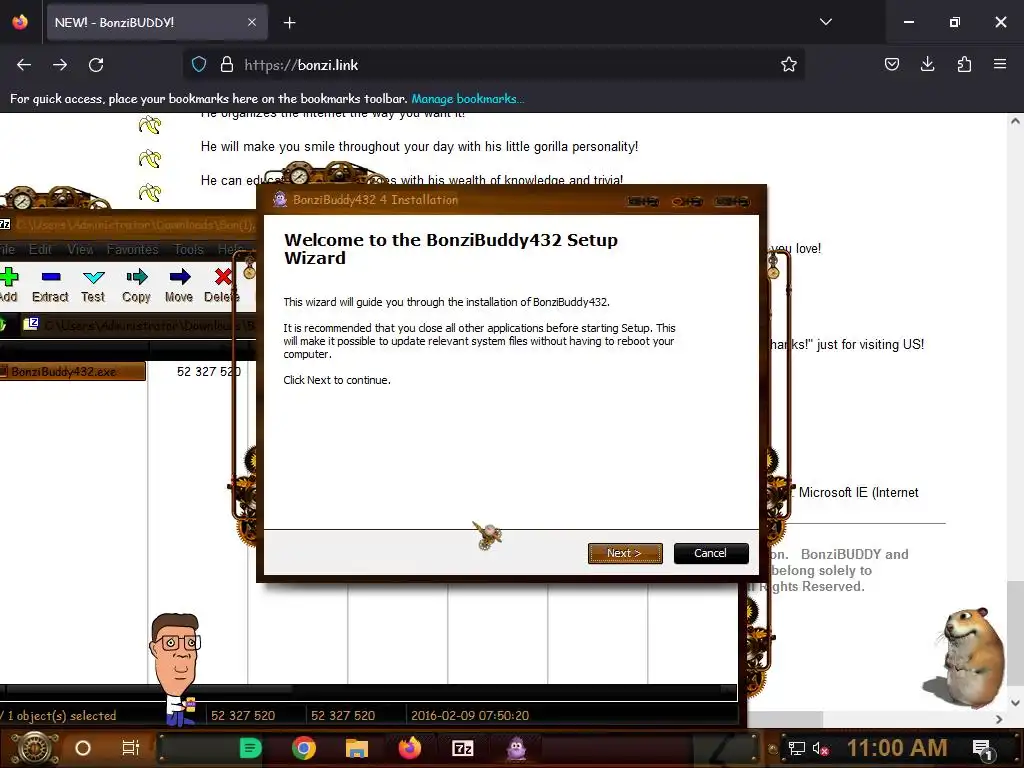Open the View menu in 7-Zip
1024x768 pixels.
[80, 249]
